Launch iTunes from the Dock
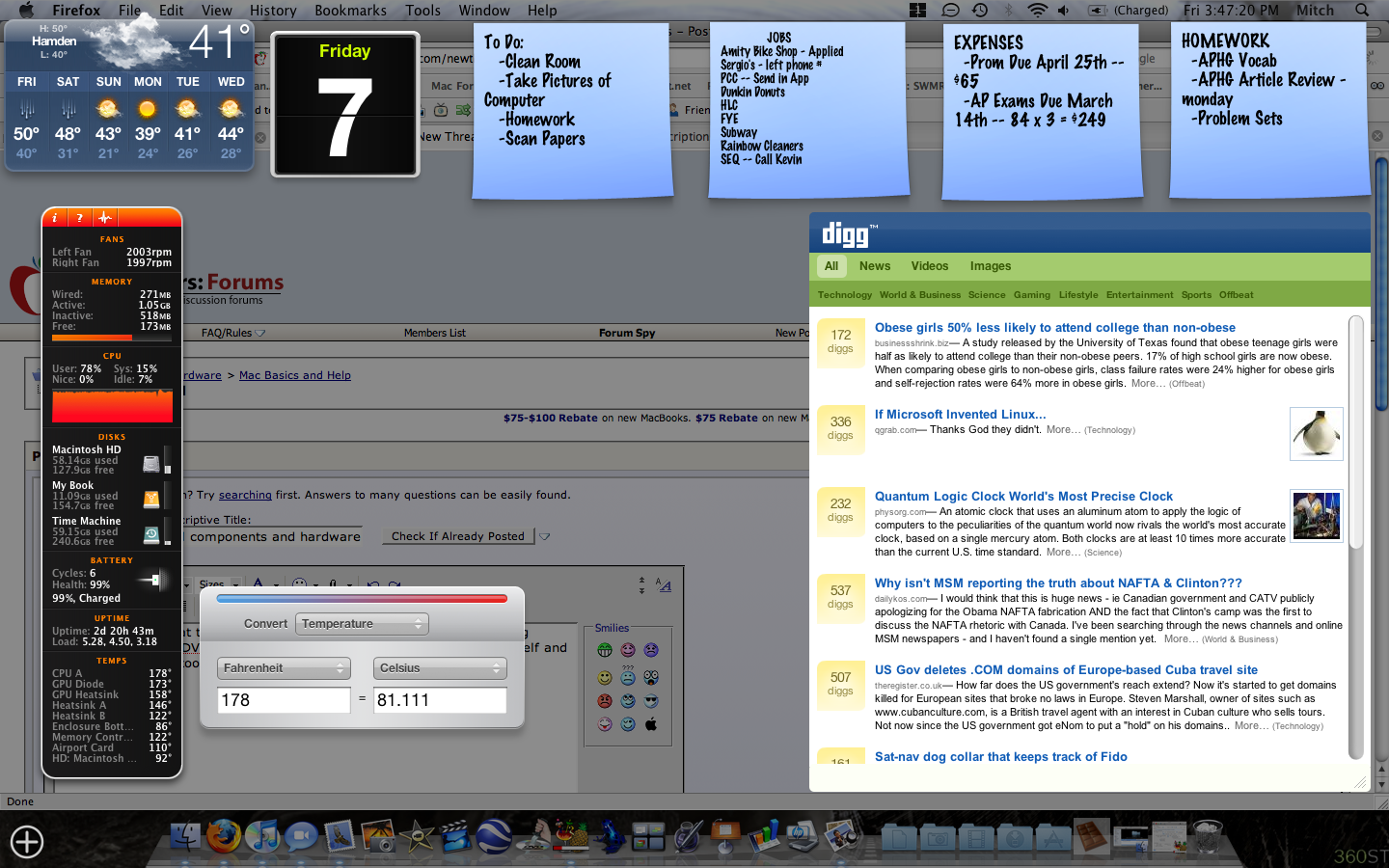The height and width of the screenshot is (868, 1389). tap(261, 835)
